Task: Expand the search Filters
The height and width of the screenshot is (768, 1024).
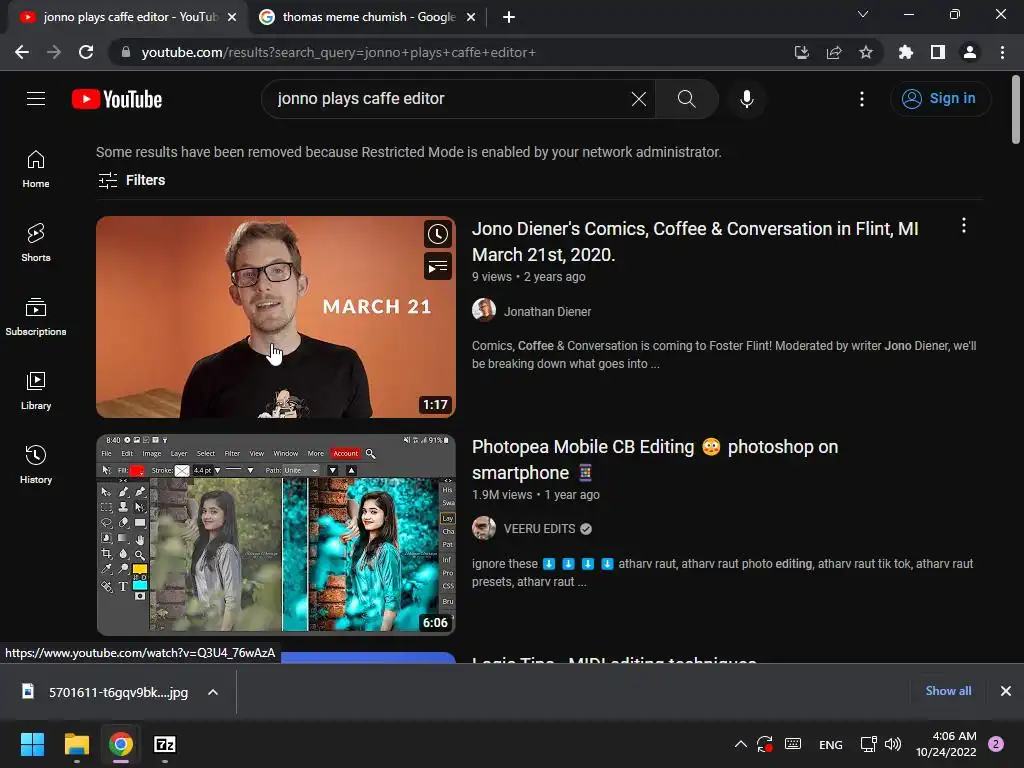Action: (x=131, y=180)
